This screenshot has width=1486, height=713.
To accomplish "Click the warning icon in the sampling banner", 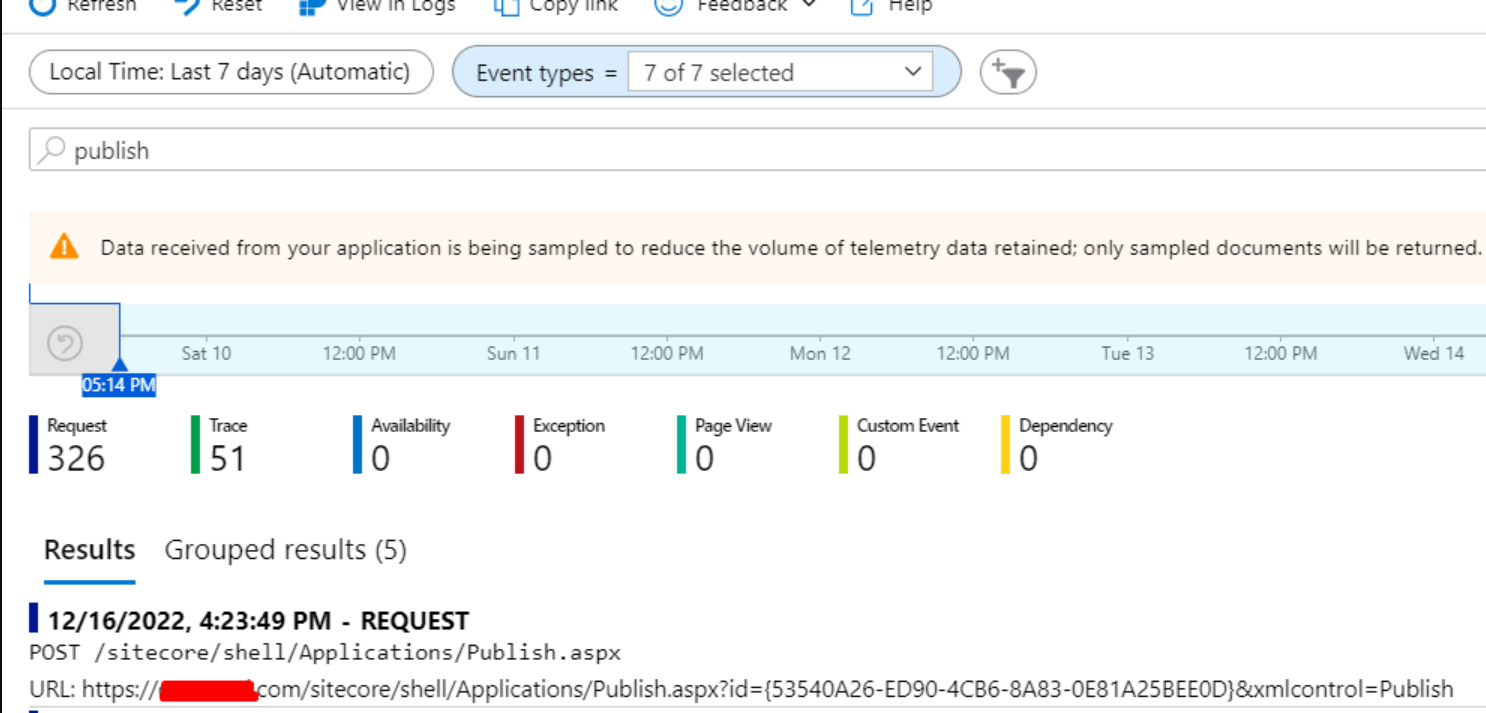I will coord(66,247).
